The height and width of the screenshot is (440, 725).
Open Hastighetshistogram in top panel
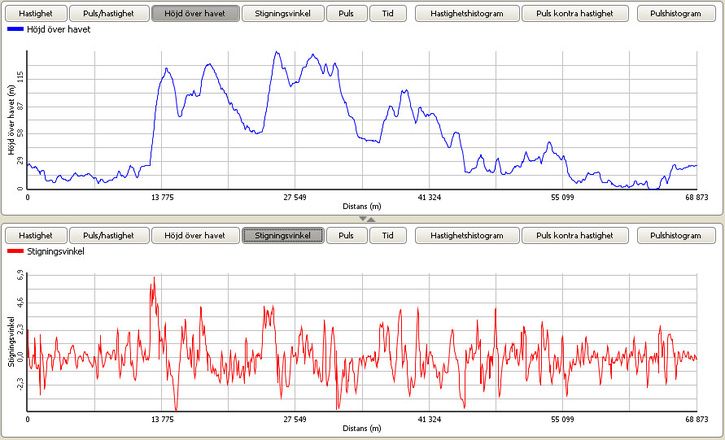pos(467,14)
